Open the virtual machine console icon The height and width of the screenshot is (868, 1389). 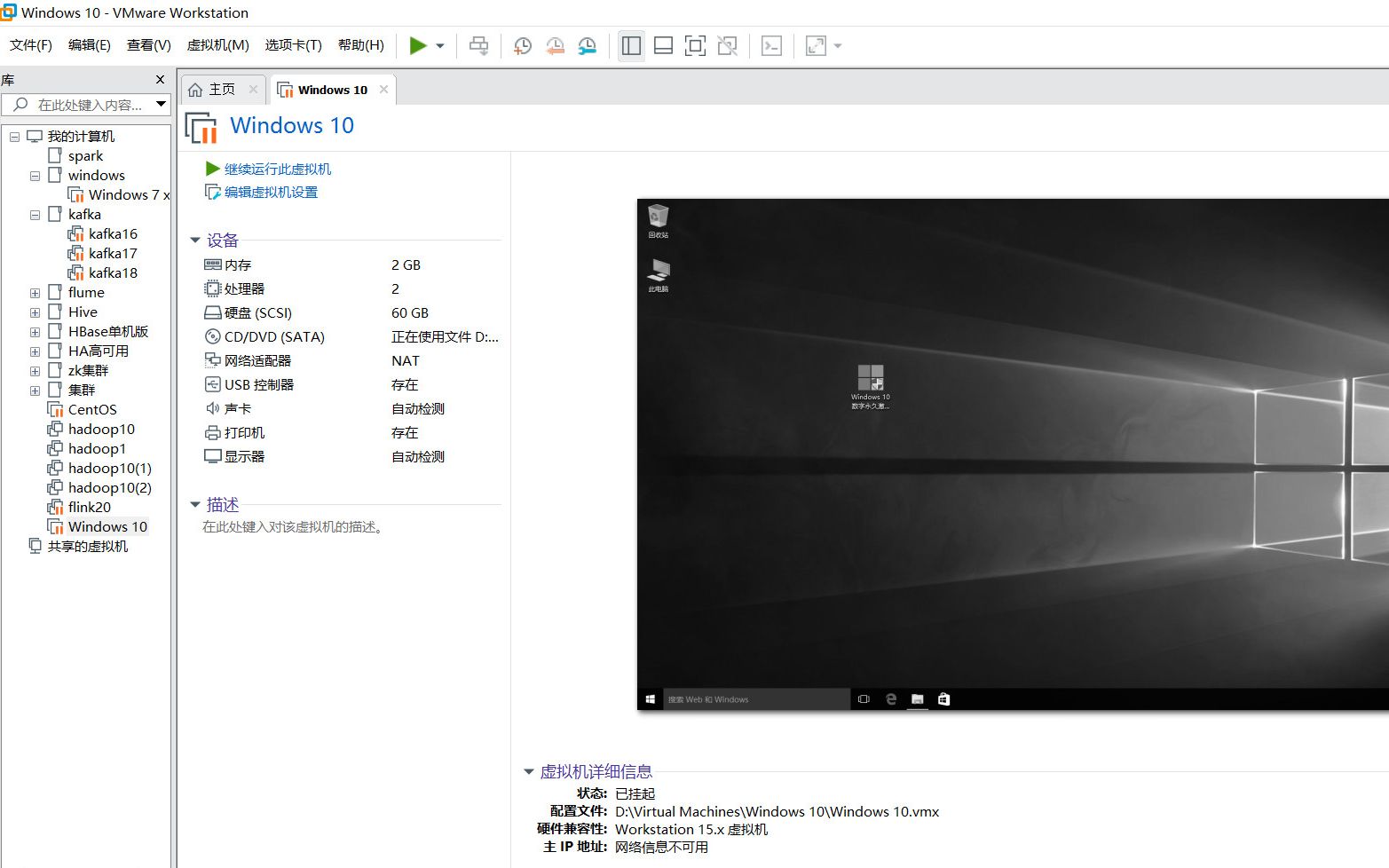(x=771, y=45)
